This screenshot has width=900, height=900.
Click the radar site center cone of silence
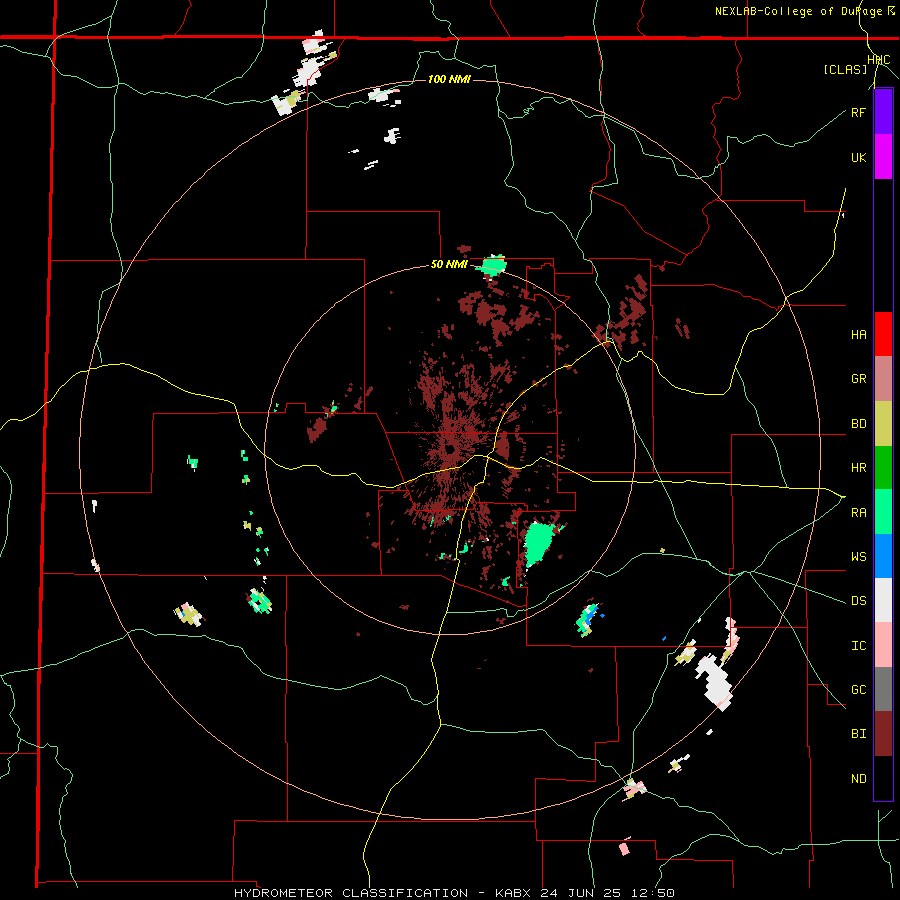(x=449, y=449)
